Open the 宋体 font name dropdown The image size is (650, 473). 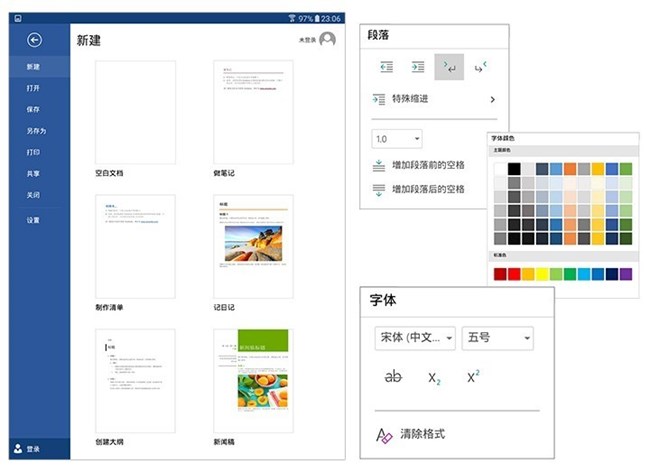pos(415,339)
